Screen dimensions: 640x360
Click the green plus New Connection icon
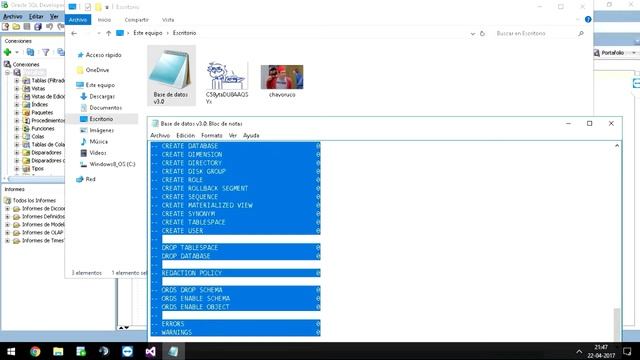click(7, 52)
